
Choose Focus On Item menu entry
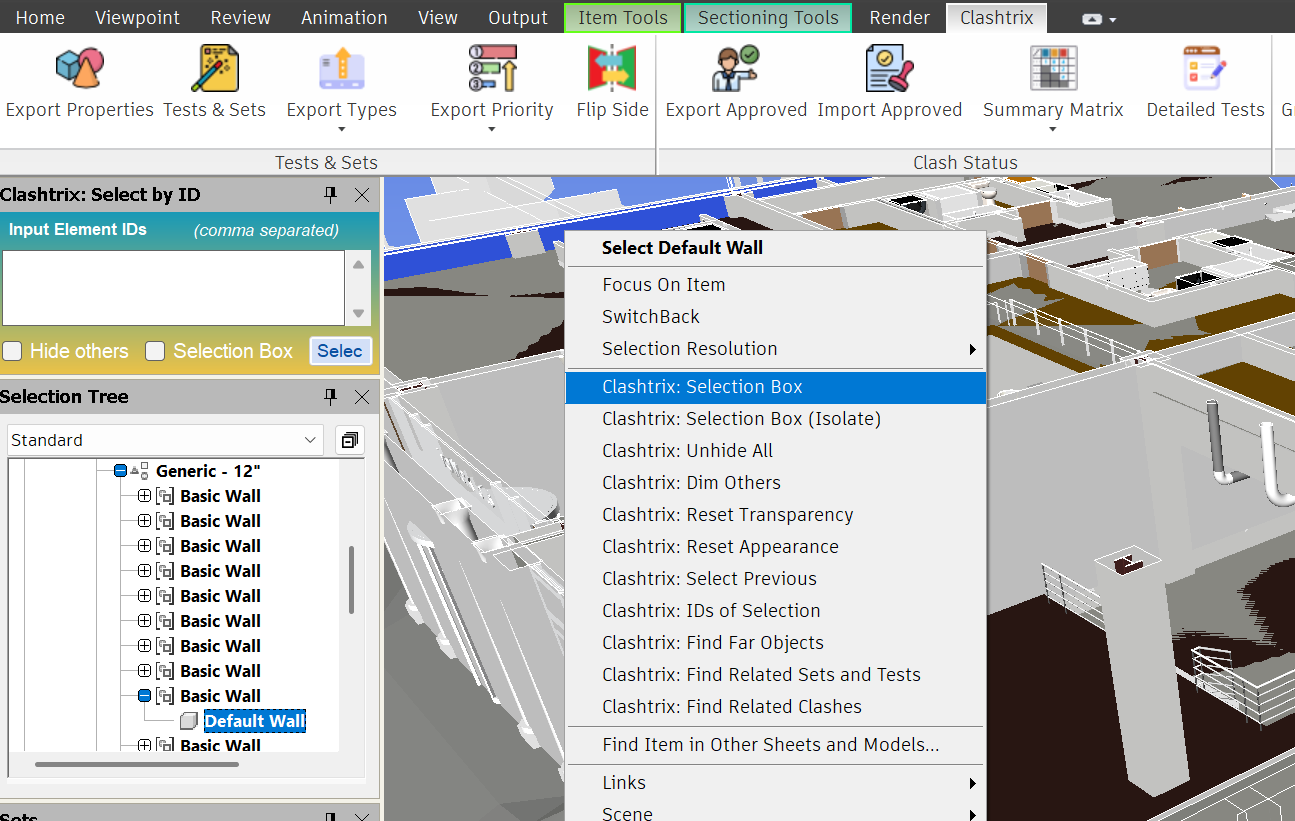click(x=776, y=285)
